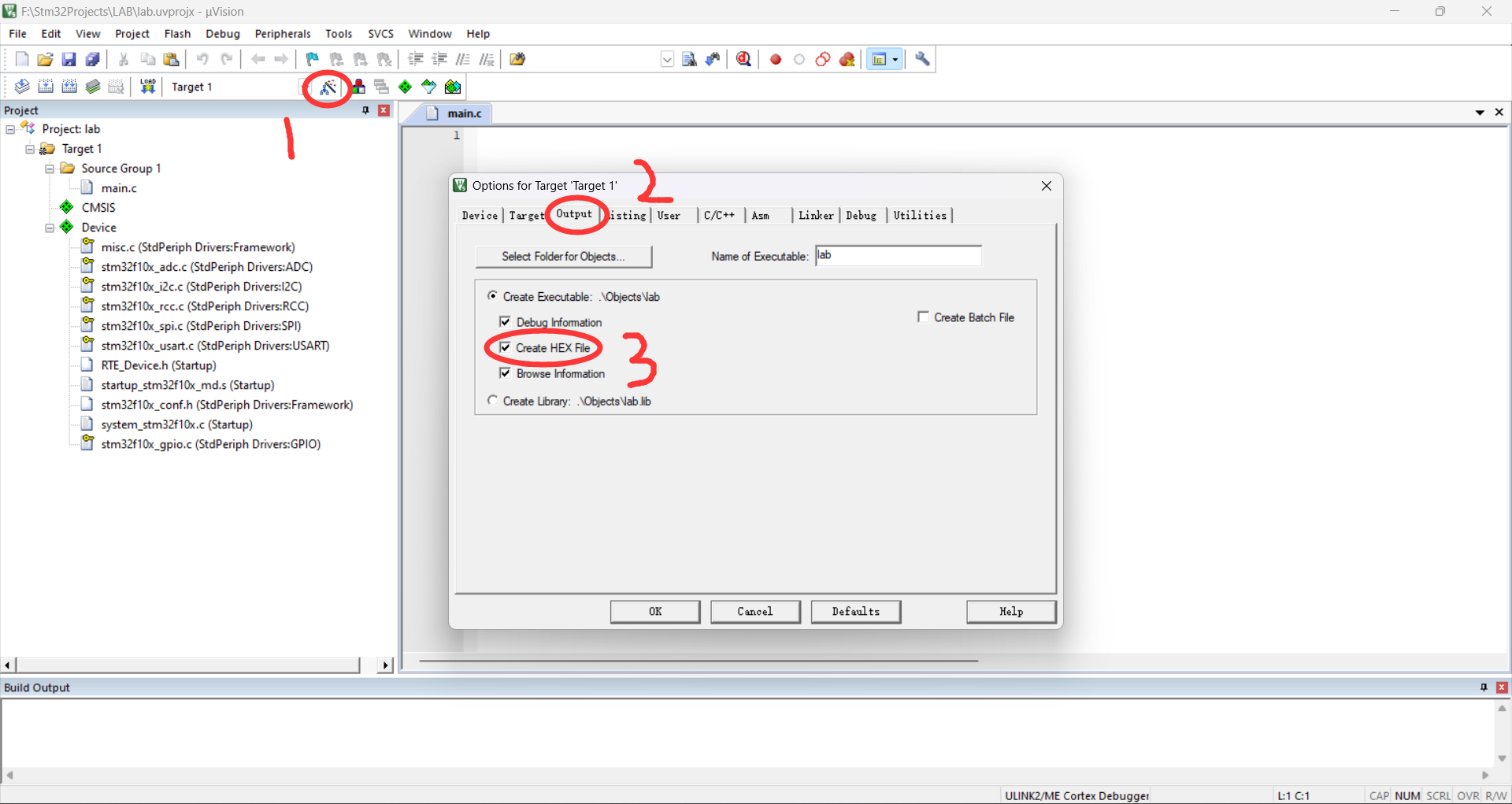
Task: Toggle the Create HEX File checkbox
Action: click(505, 347)
